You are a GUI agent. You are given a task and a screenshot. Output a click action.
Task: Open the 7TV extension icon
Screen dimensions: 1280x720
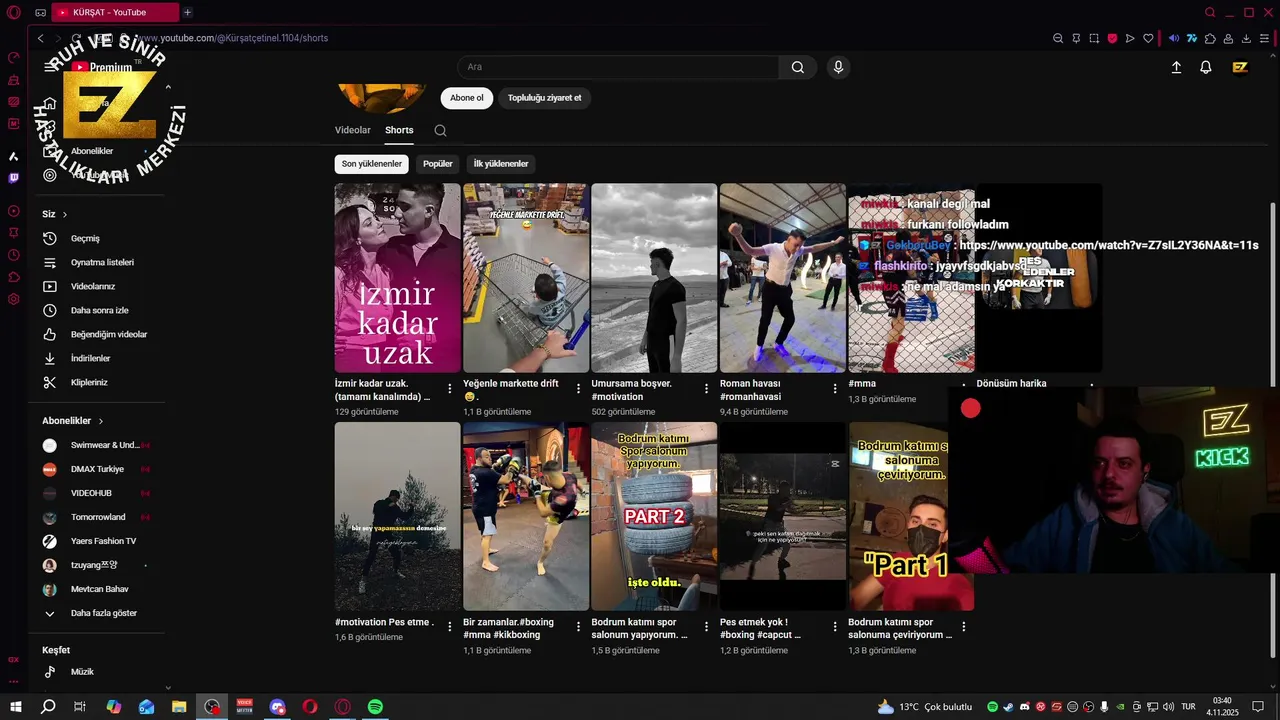coord(1192,38)
